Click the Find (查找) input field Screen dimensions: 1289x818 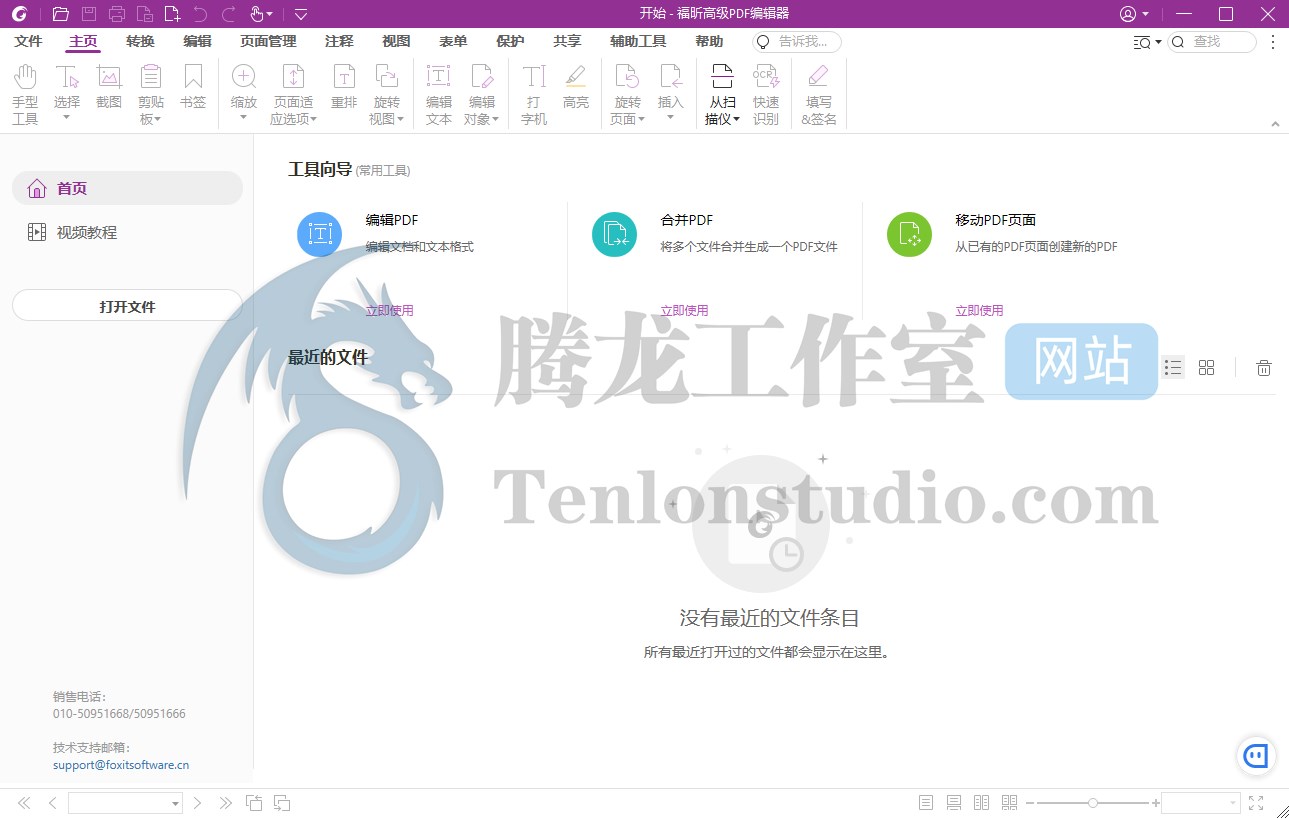click(x=1212, y=42)
